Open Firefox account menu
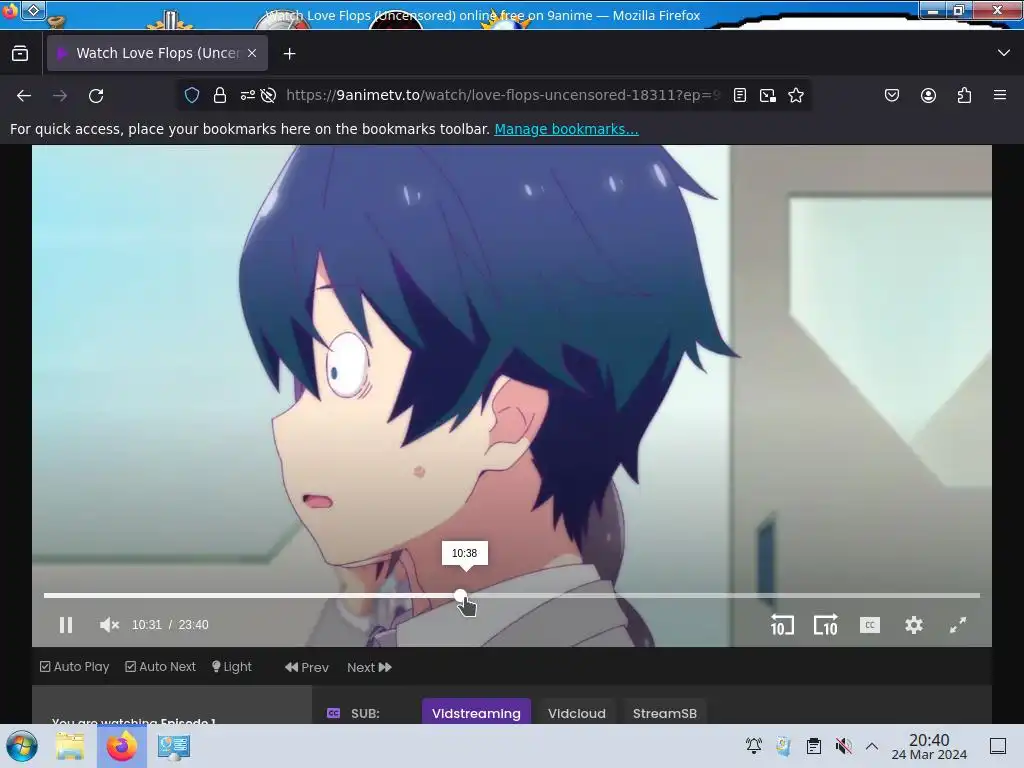The height and width of the screenshot is (768, 1024). click(928, 95)
